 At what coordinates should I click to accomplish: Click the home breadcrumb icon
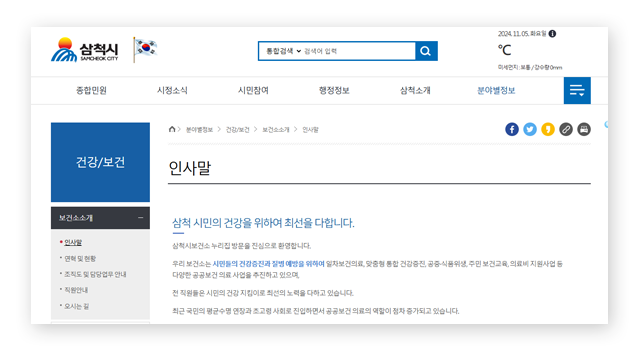[x=172, y=129]
